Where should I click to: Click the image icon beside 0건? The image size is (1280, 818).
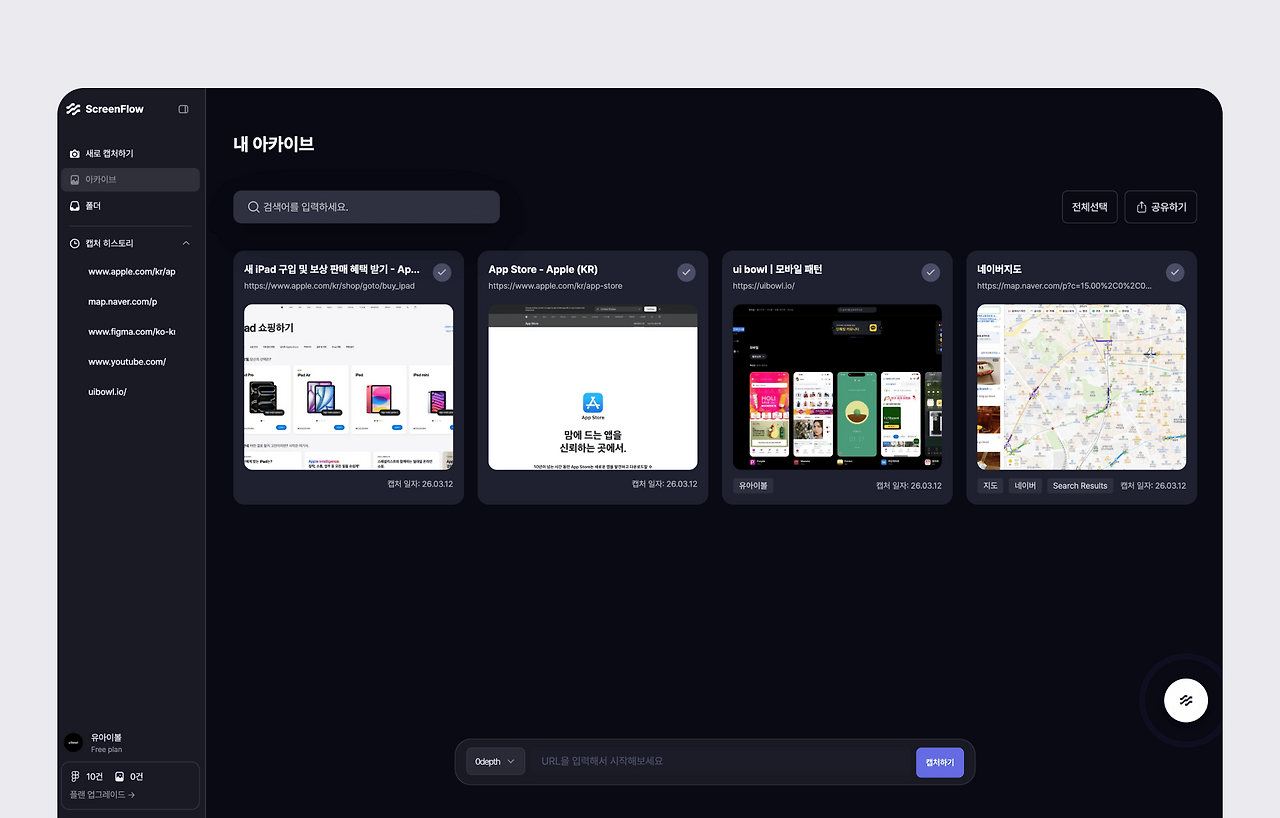click(x=119, y=776)
